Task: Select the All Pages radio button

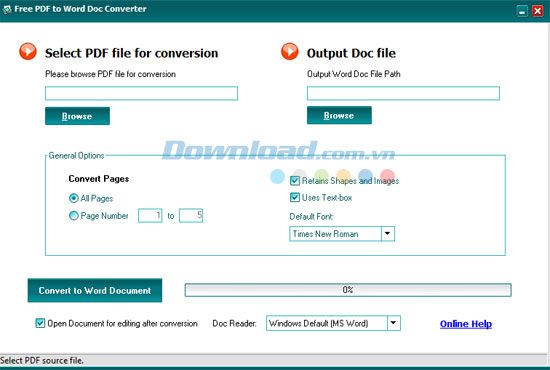Action: pos(74,198)
